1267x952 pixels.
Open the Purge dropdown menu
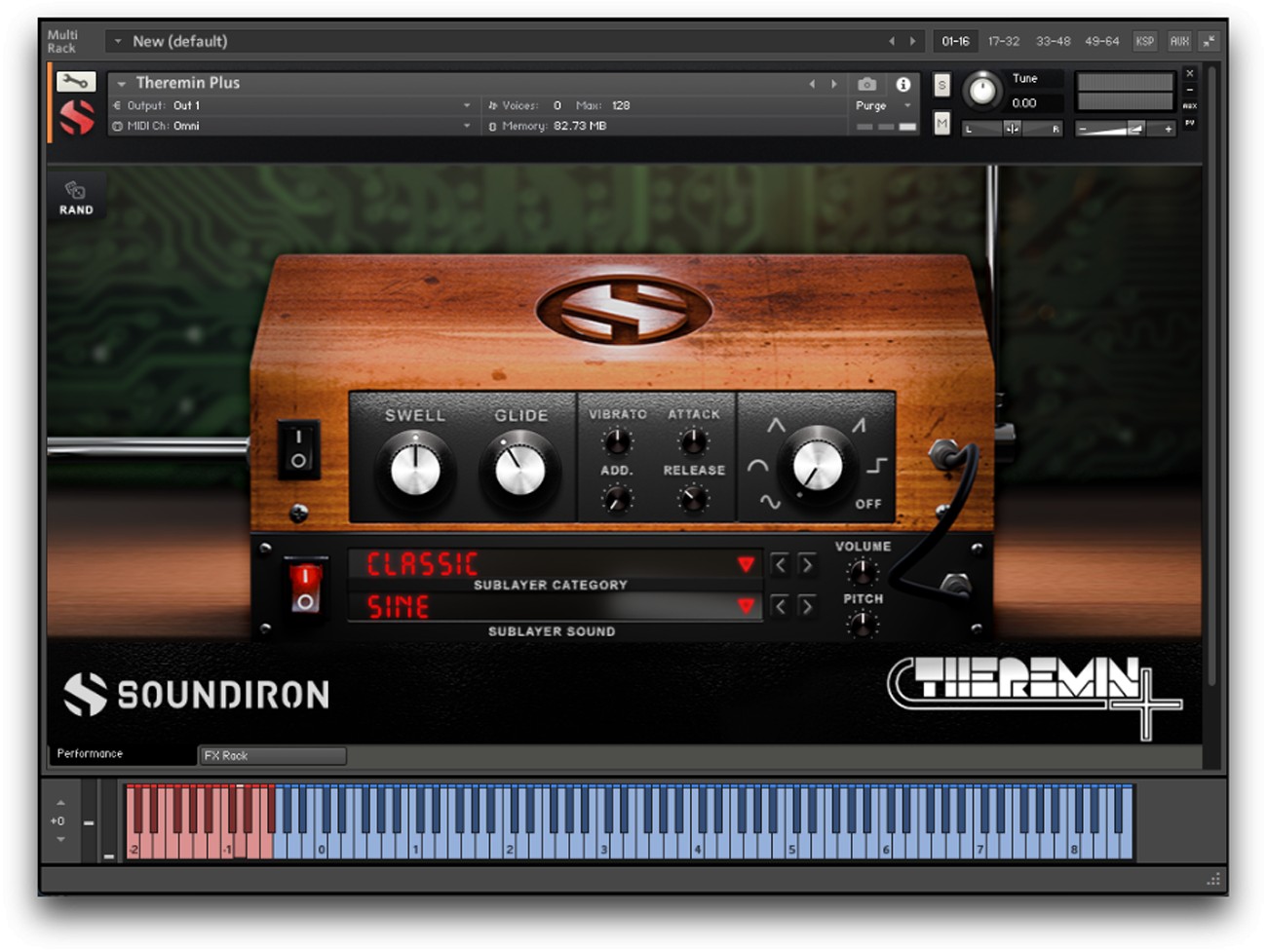pos(883,105)
